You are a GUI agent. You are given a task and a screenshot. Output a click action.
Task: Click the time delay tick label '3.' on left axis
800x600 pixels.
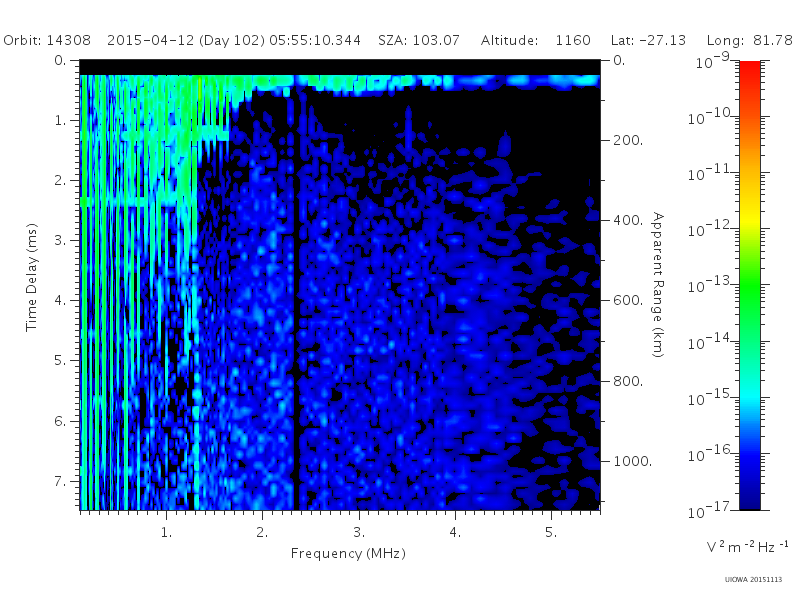60,240
